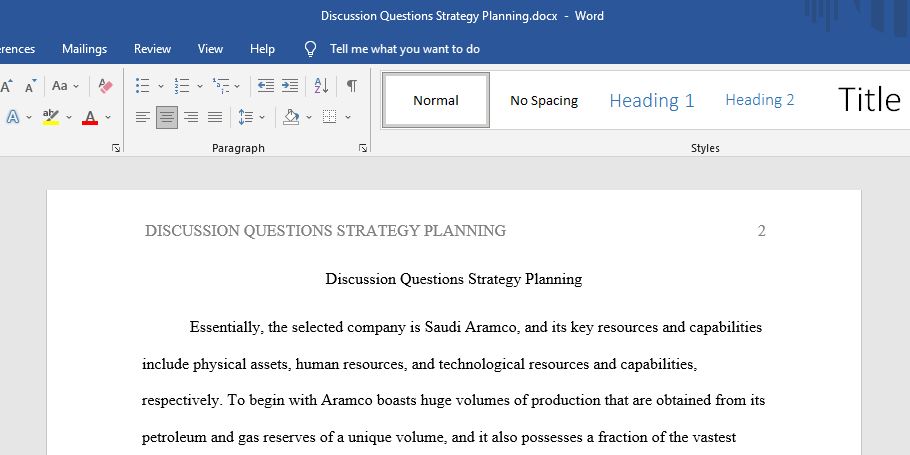Click the Sort A-Z icon
Image resolution: width=910 pixels, height=455 pixels.
tap(322, 86)
